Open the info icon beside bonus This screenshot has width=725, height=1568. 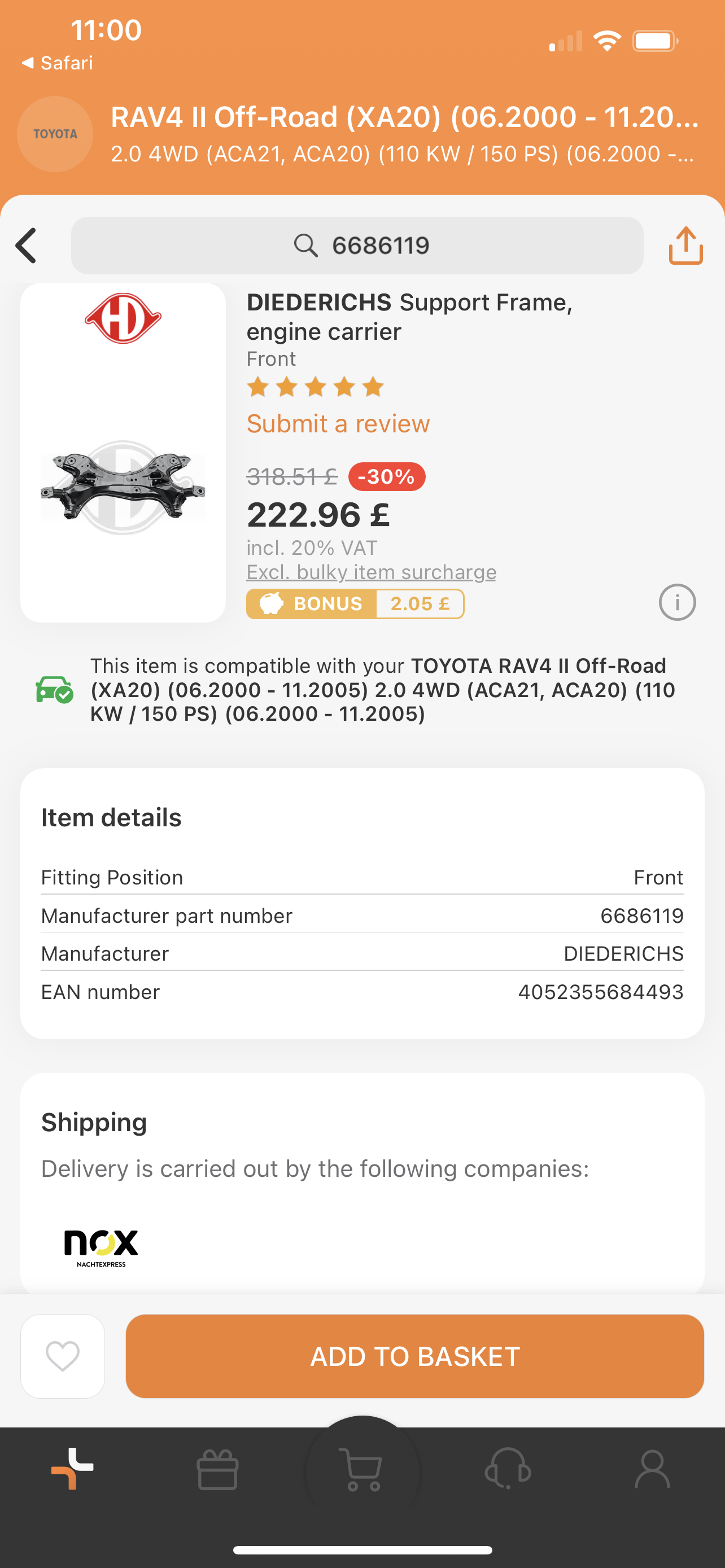pyautogui.click(x=677, y=603)
